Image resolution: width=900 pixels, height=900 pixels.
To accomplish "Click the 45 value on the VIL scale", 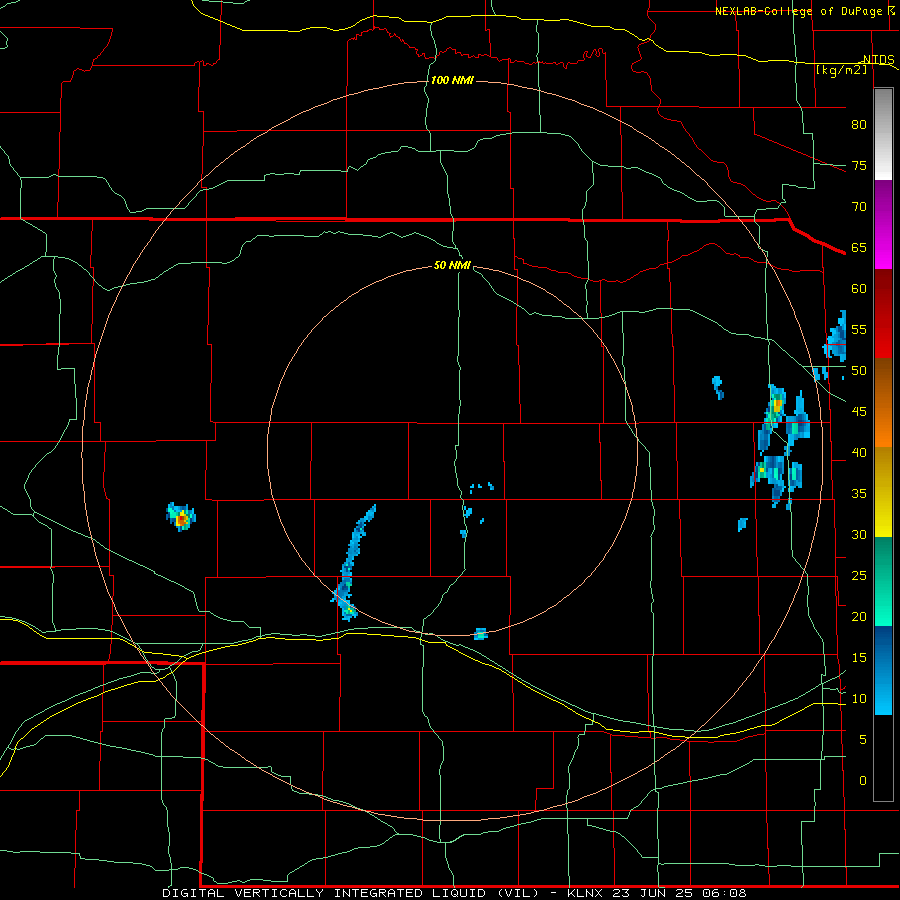I will 859,412.
